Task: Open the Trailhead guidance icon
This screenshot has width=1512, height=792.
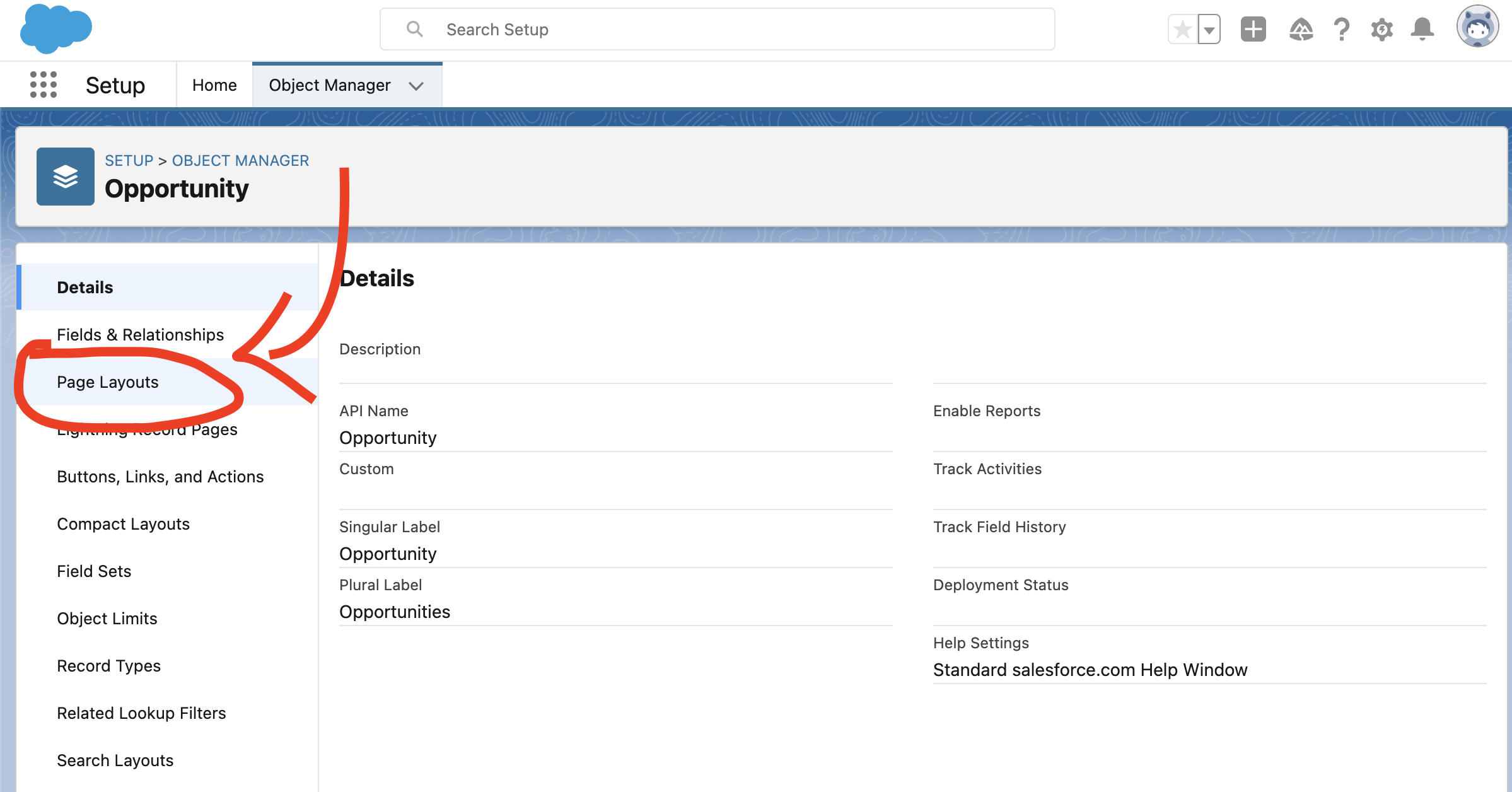Action: [1301, 30]
